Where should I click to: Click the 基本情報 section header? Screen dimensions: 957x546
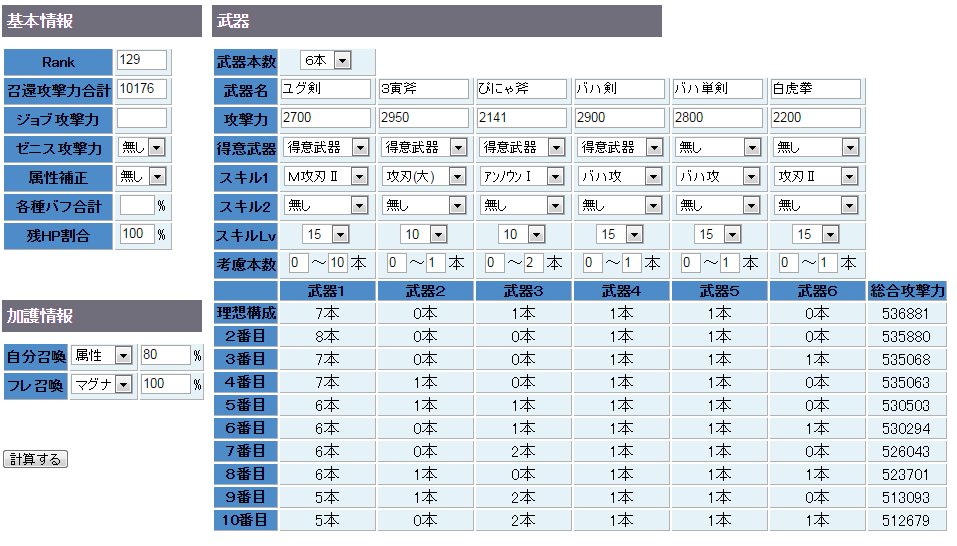click(x=102, y=21)
